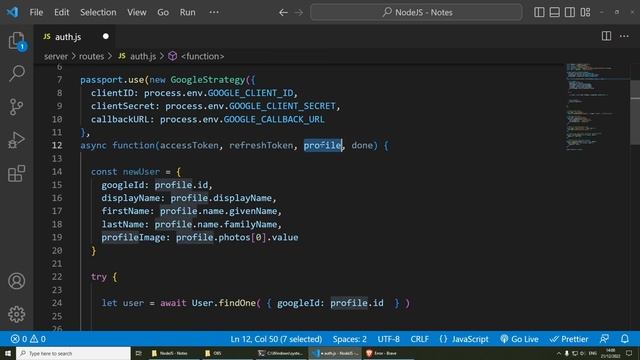640x360 pixels.
Task: Open the Customize Layout icon
Action: click(585, 12)
